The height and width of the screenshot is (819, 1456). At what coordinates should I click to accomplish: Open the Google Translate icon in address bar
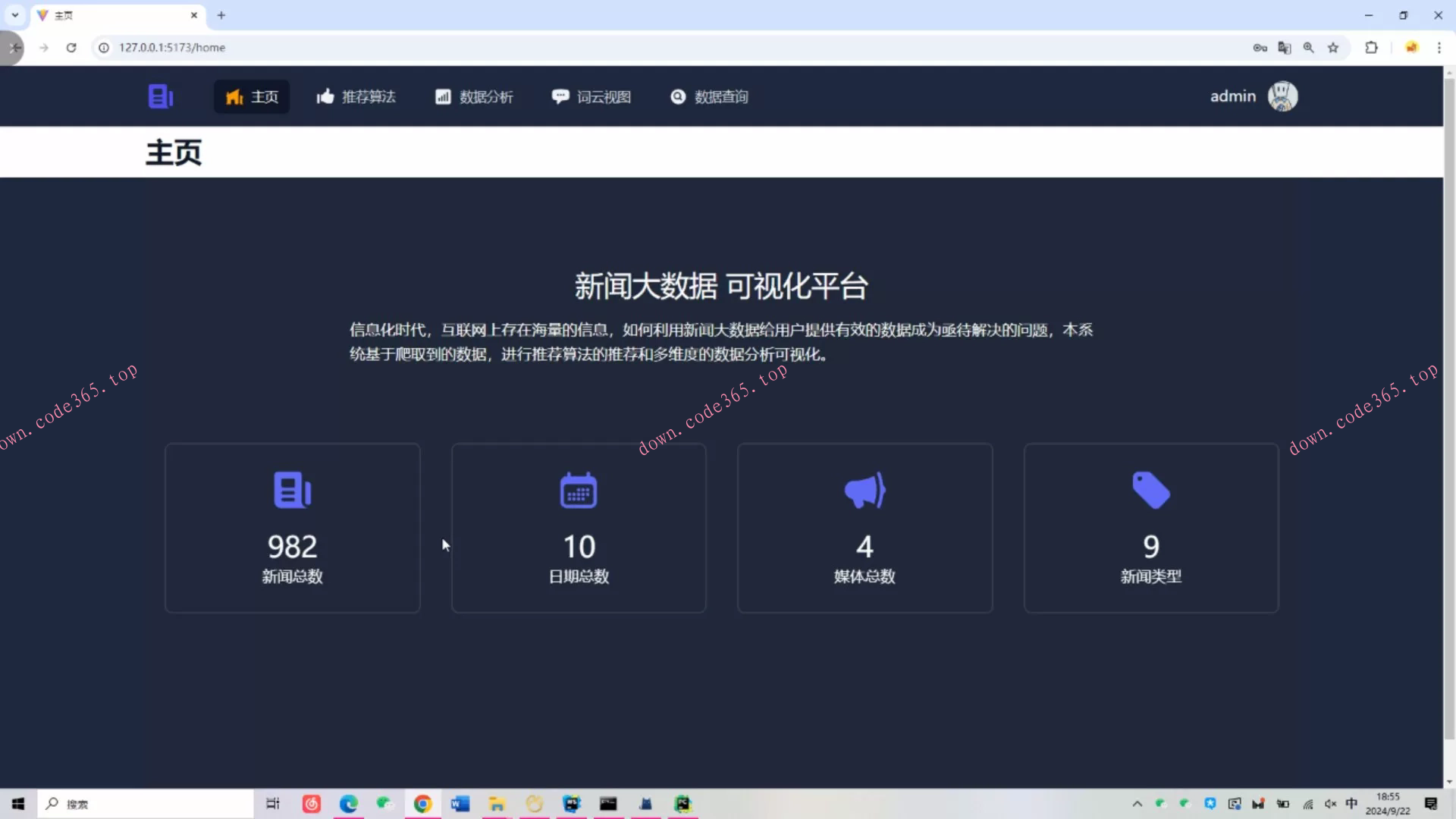tap(1285, 47)
